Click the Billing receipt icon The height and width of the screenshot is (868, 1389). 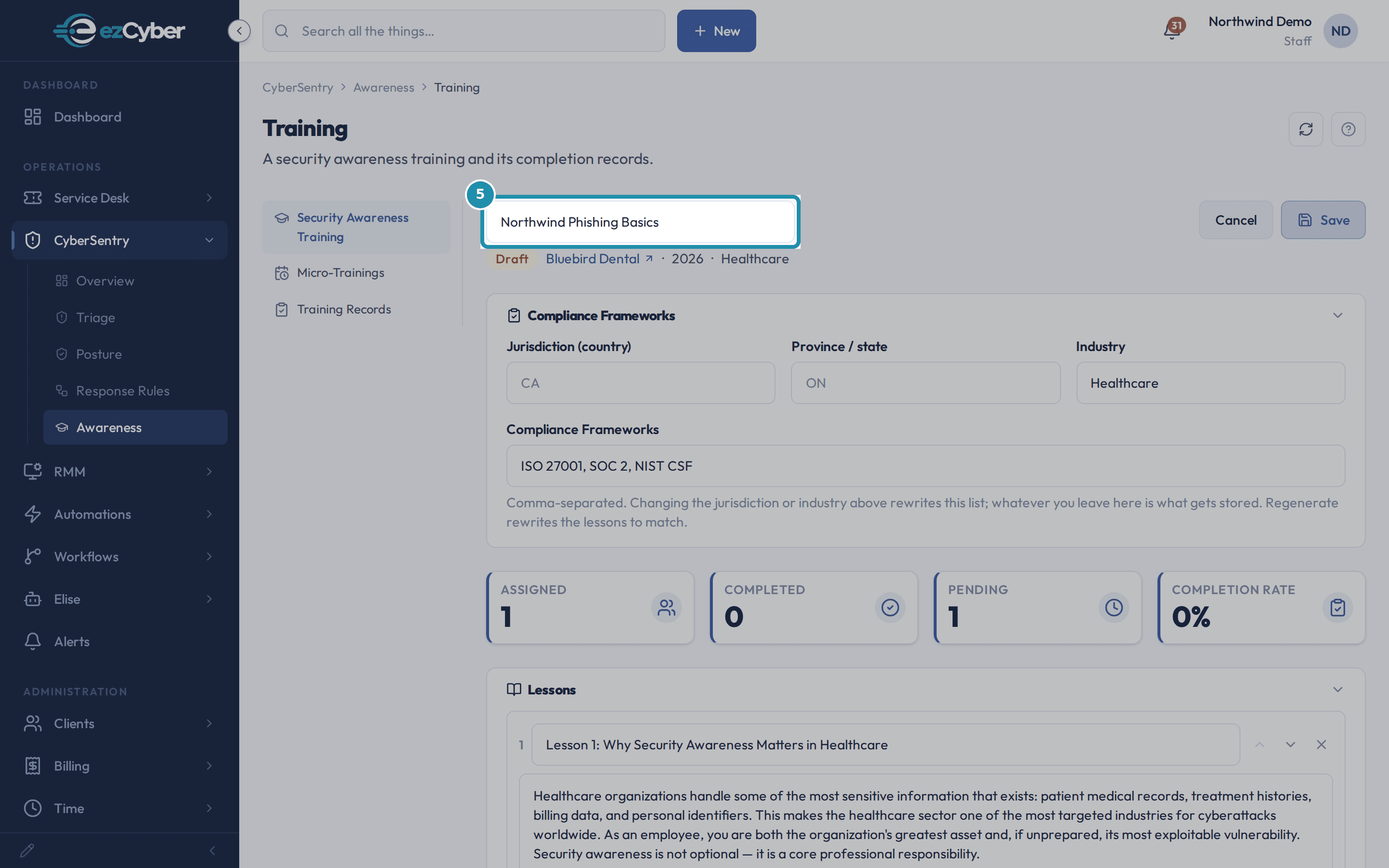coord(33,766)
